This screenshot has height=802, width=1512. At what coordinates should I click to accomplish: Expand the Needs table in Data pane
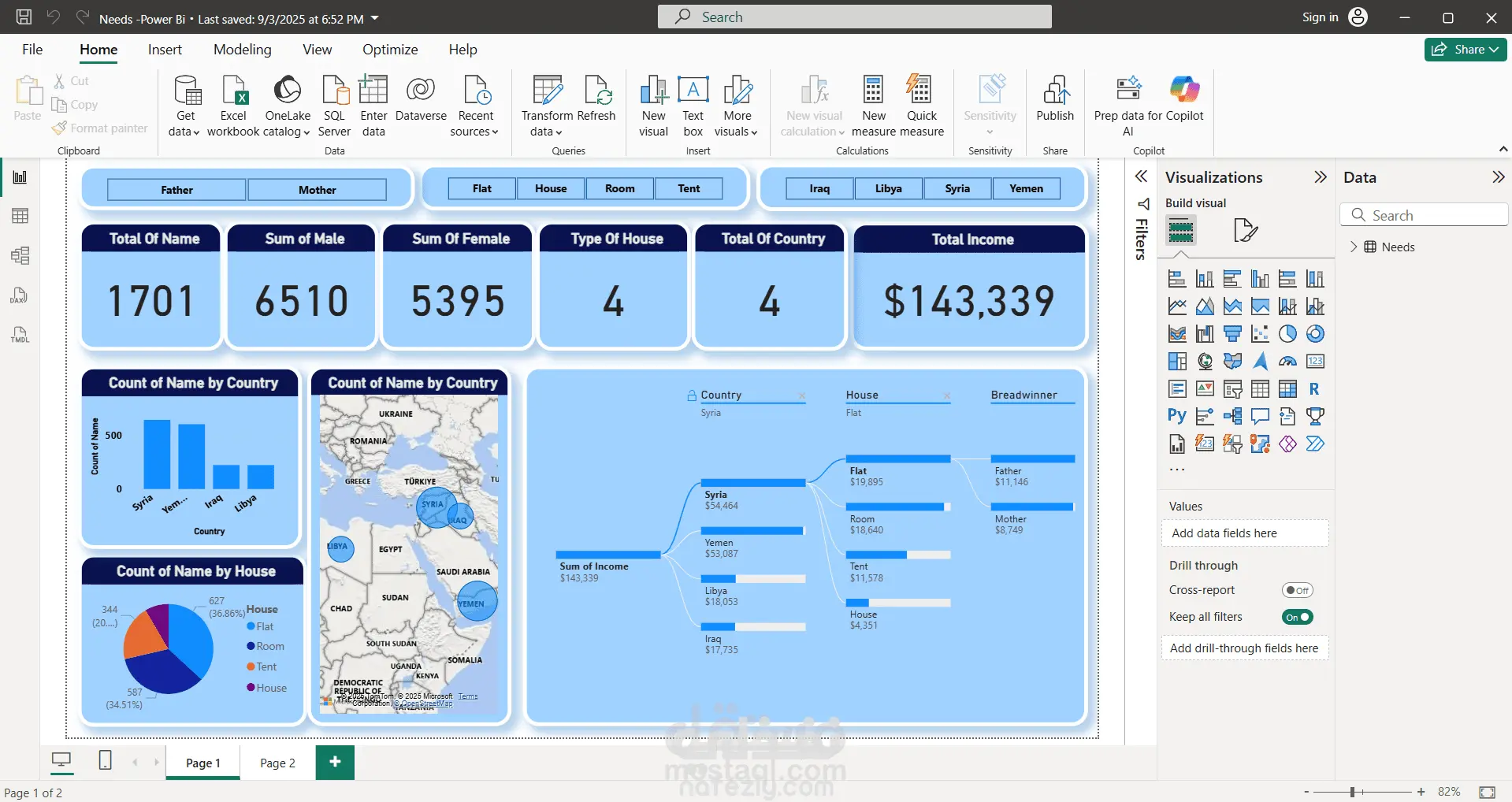[x=1354, y=247]
